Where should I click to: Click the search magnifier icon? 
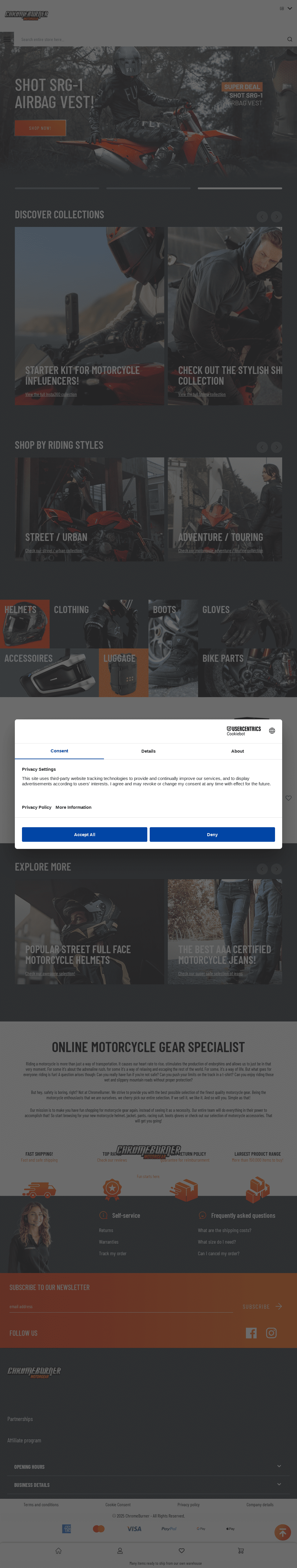pos(289,40)
